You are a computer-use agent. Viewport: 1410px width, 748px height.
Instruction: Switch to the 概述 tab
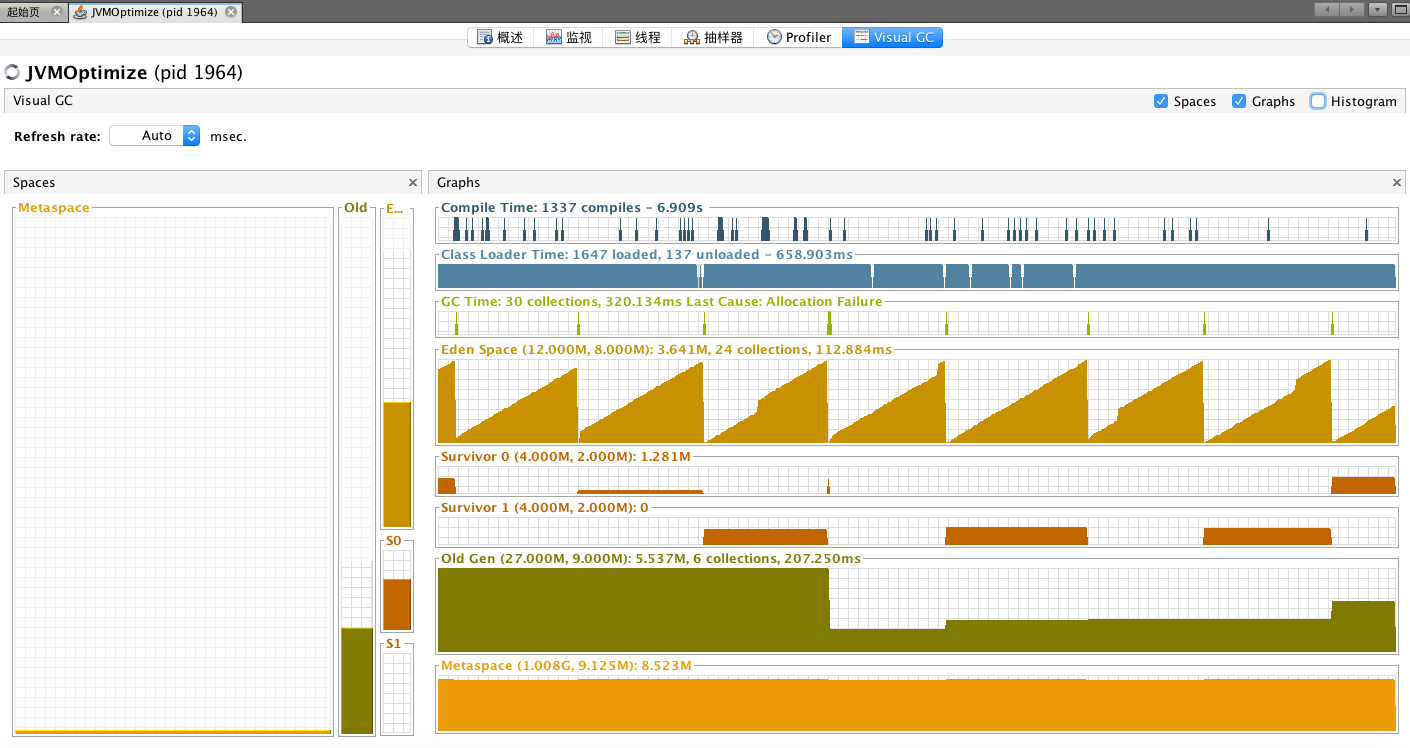pyautogui.click(x=501, y=37)
